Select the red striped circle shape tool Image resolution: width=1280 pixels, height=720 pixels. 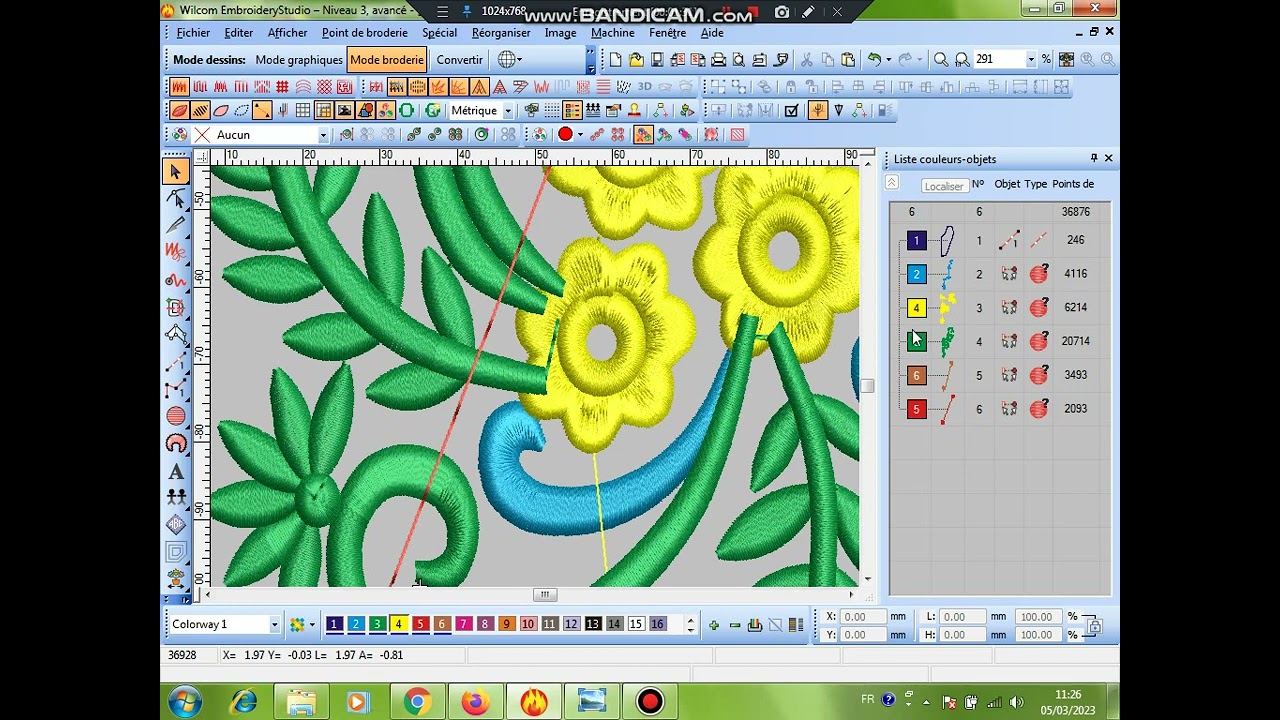(176, 416)
